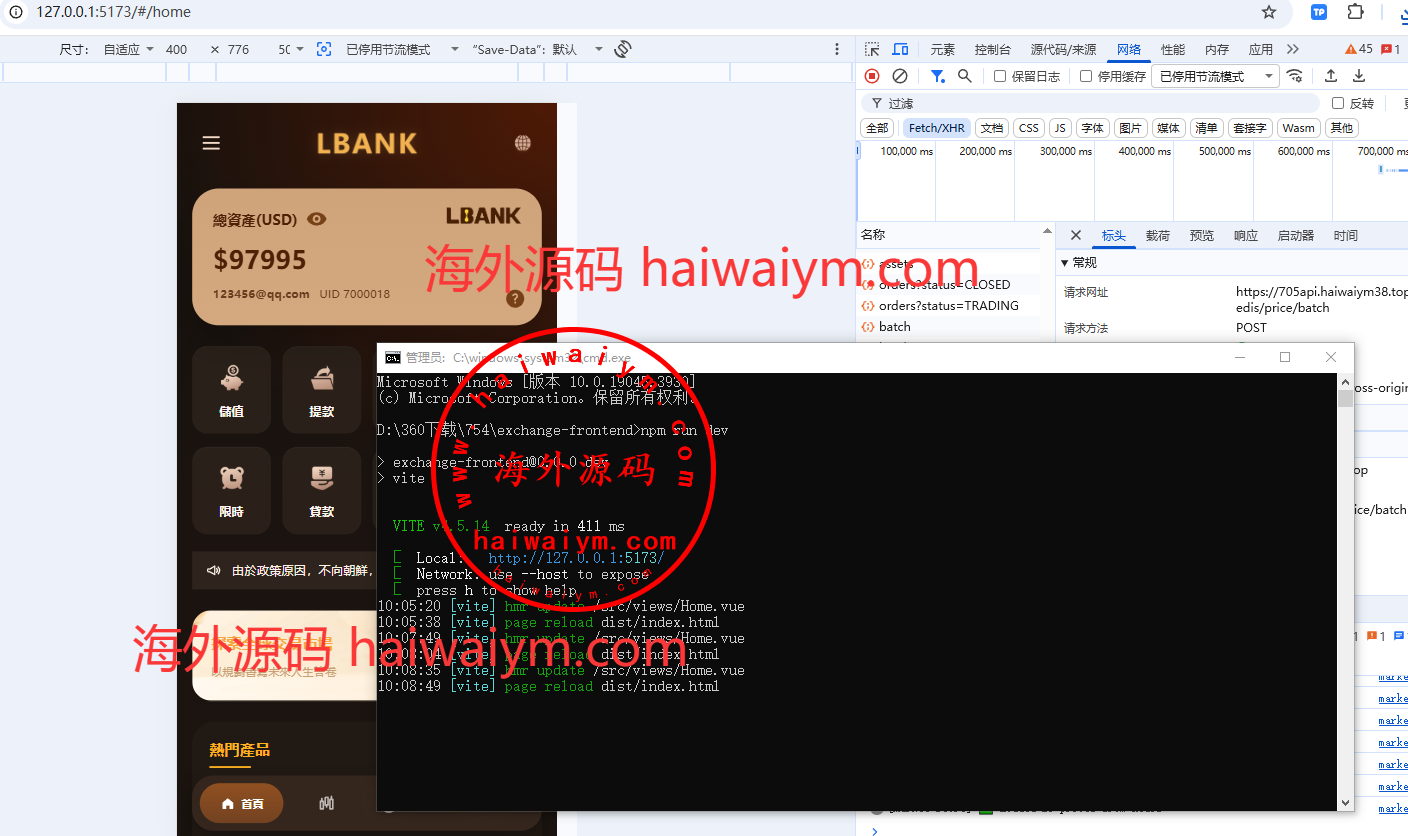Open the zoom percentage dropdown in device toolbar
Screen dimensions: 1408x836
[x=291, y=49]
